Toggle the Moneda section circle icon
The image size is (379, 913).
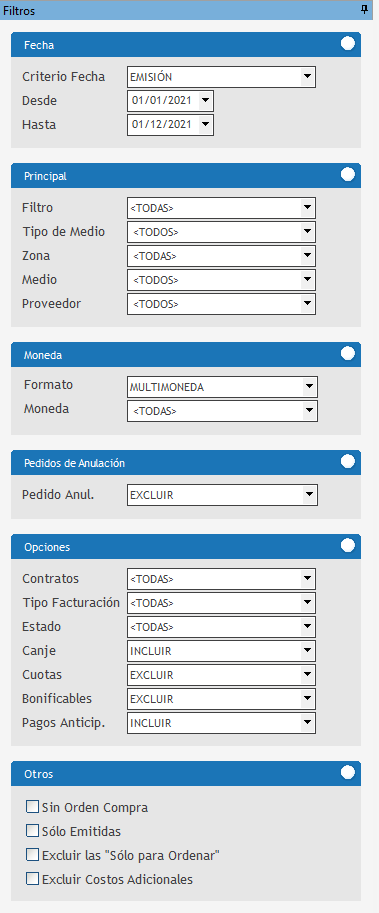pyautogui.click(x=348, y=353)
